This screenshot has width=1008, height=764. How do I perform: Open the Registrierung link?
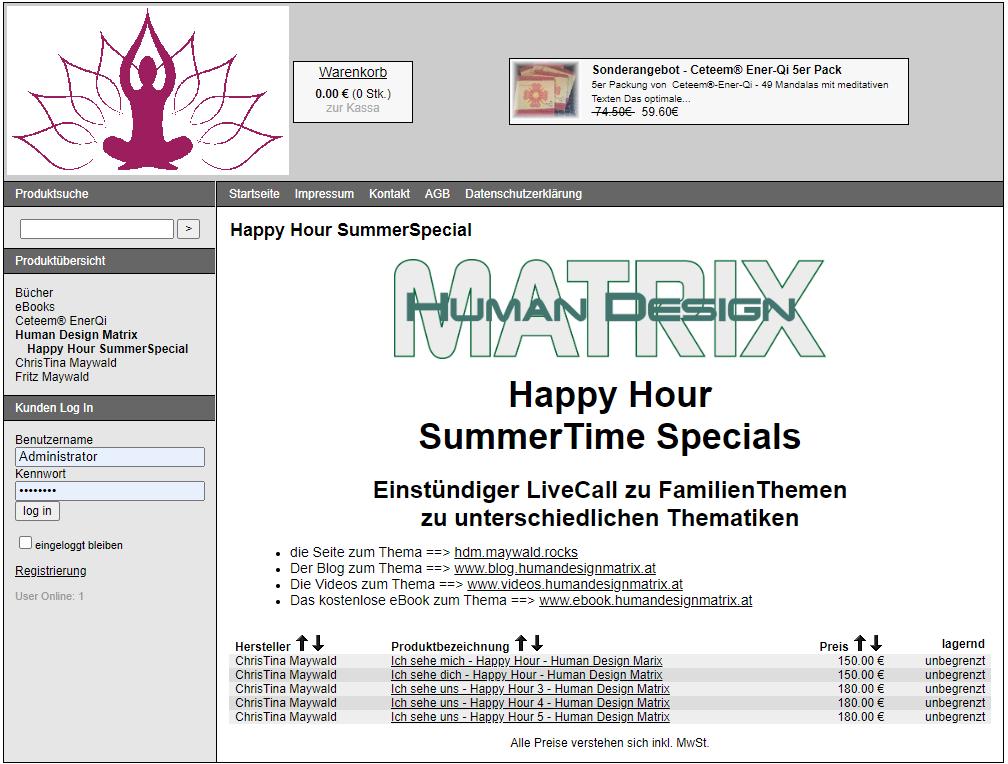(x=50, y=571)
